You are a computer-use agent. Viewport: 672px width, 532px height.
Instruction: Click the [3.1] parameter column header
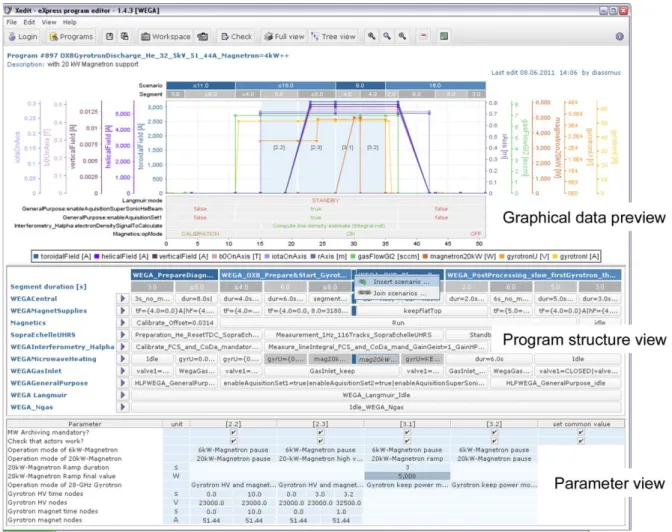click(x=407, y=424)
